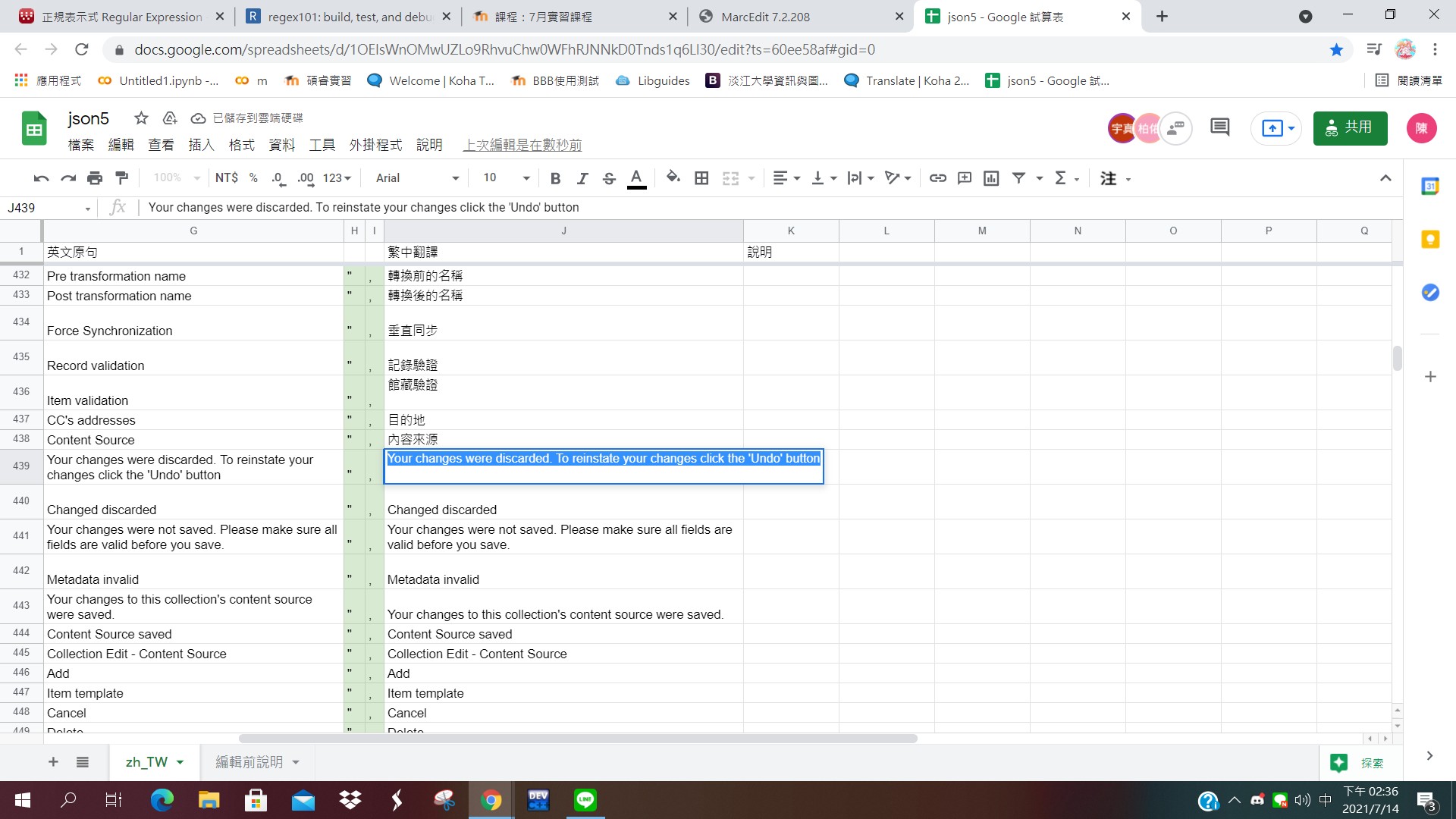Click the insert link icon
Viewport: 1456px width, 819px height.
coord(937,178)
